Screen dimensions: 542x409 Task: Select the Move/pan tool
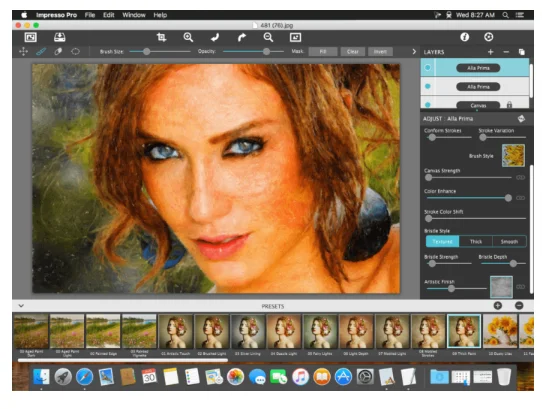24,52
